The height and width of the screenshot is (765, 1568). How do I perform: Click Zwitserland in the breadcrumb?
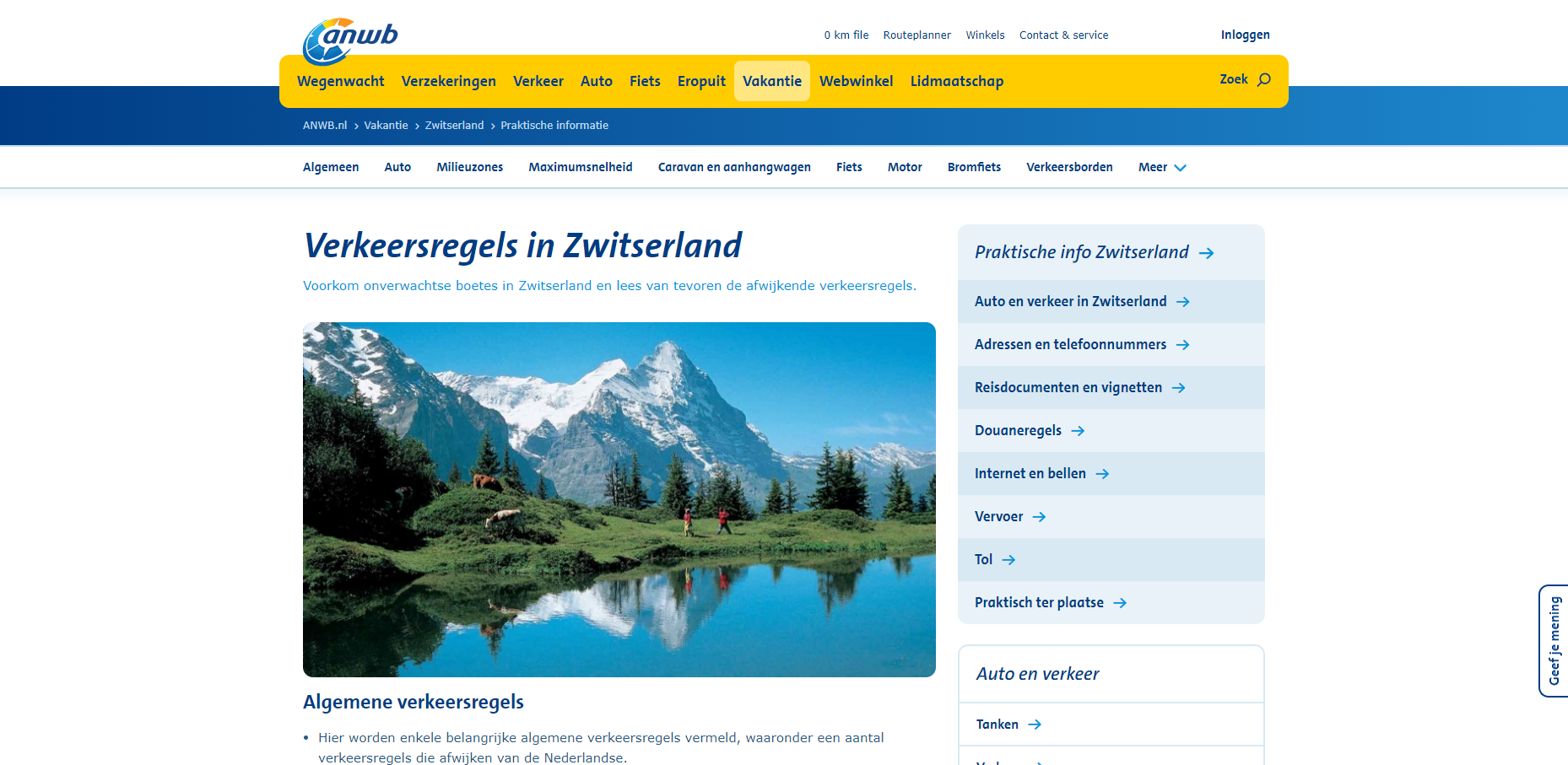pos(454,126)
